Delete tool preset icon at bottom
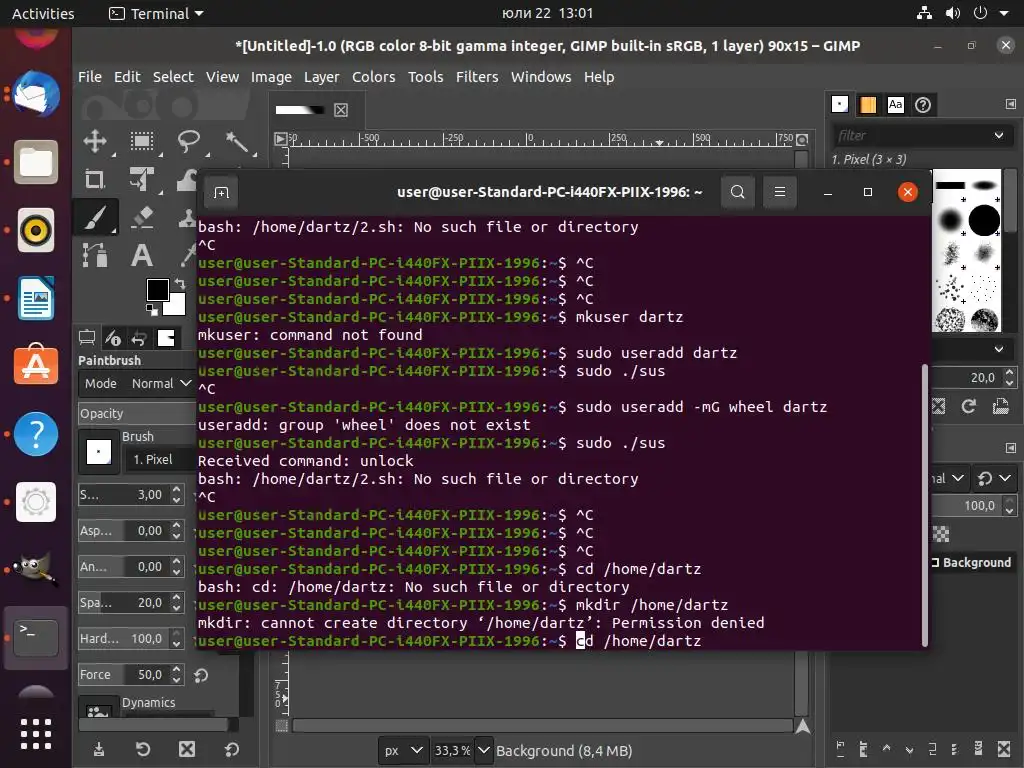 pos(187,749)
